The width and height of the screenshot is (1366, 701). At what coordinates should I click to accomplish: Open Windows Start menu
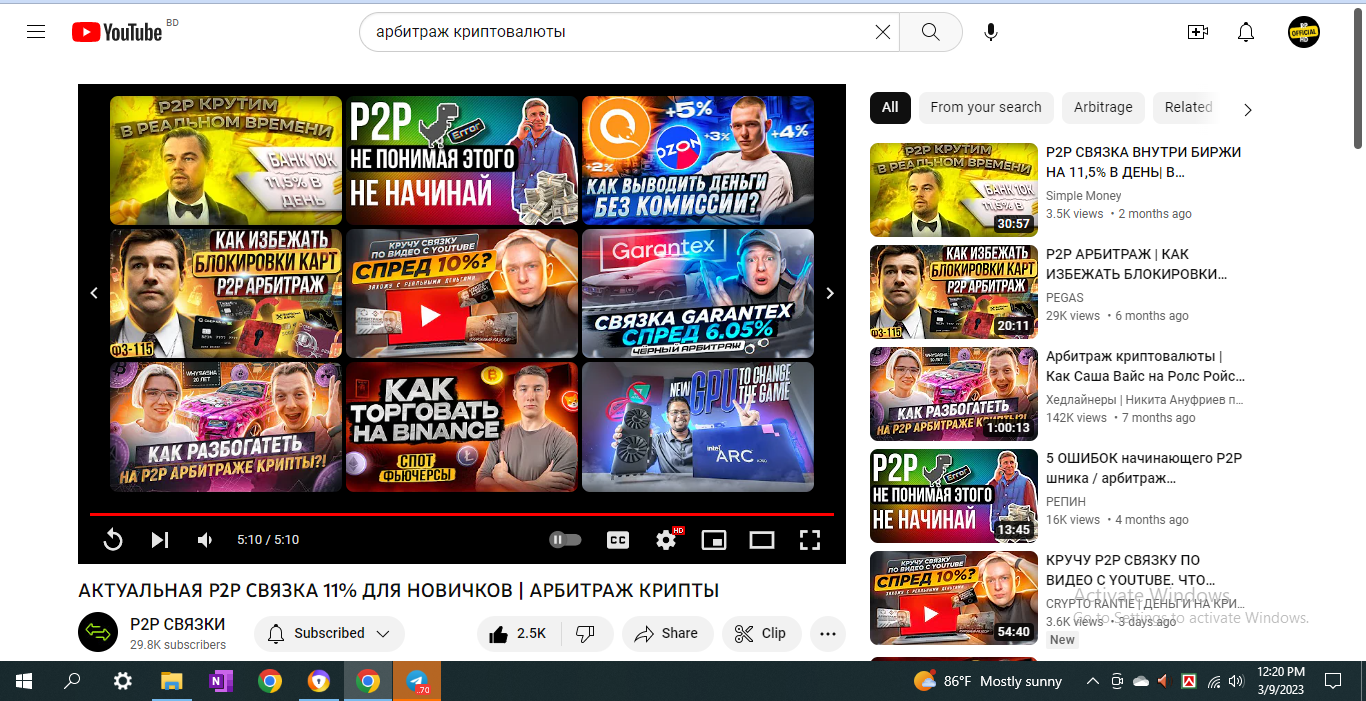(24, 681)
